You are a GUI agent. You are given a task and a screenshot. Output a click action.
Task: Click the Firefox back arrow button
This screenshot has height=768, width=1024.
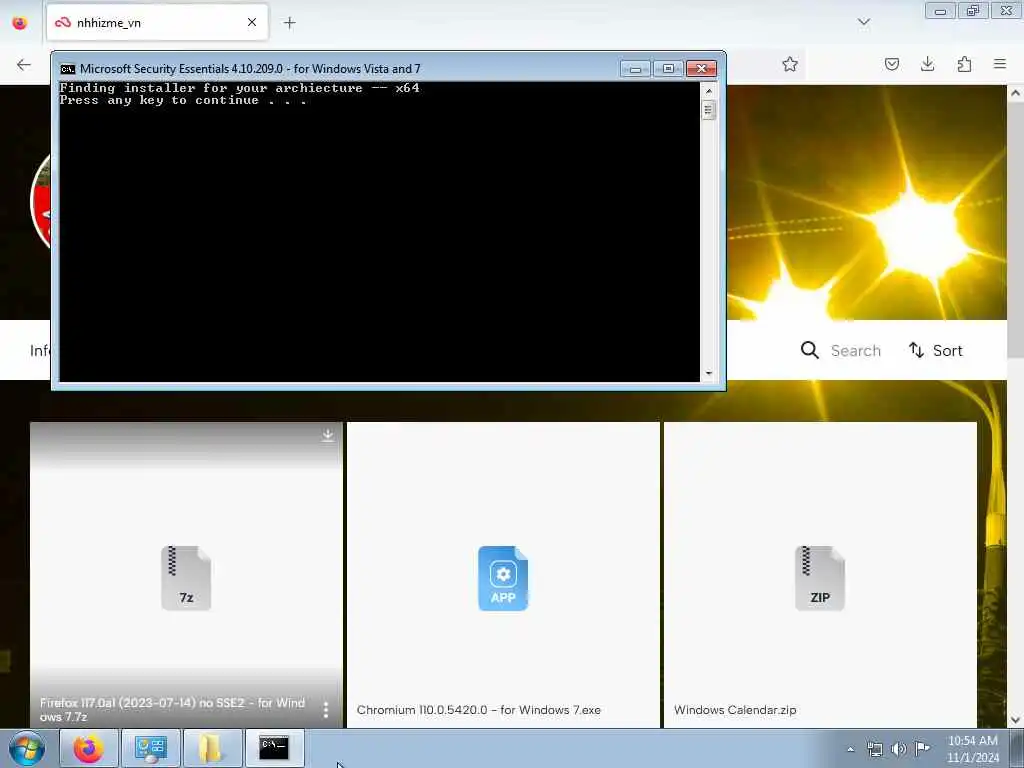[24, 64]
